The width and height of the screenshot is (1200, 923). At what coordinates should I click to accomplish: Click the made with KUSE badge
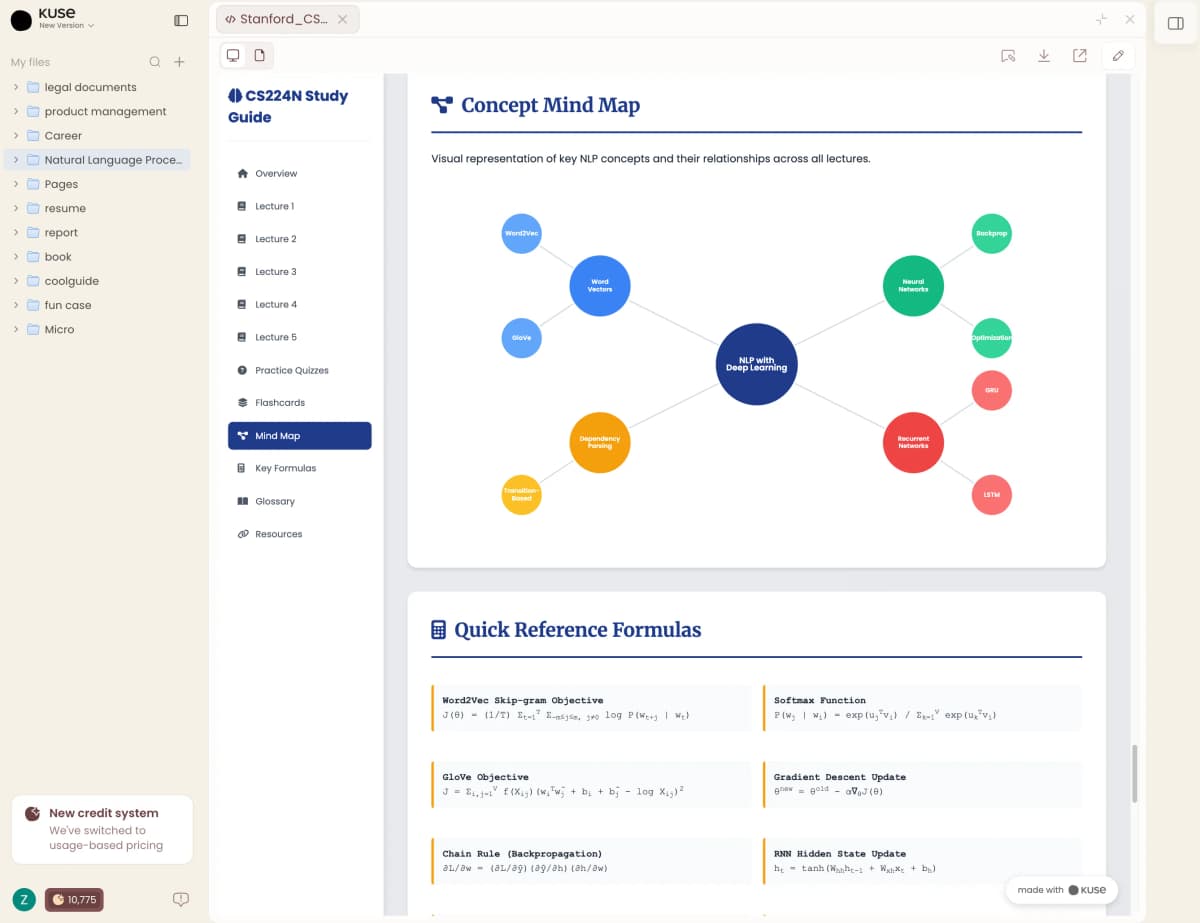click(1061, 890)
